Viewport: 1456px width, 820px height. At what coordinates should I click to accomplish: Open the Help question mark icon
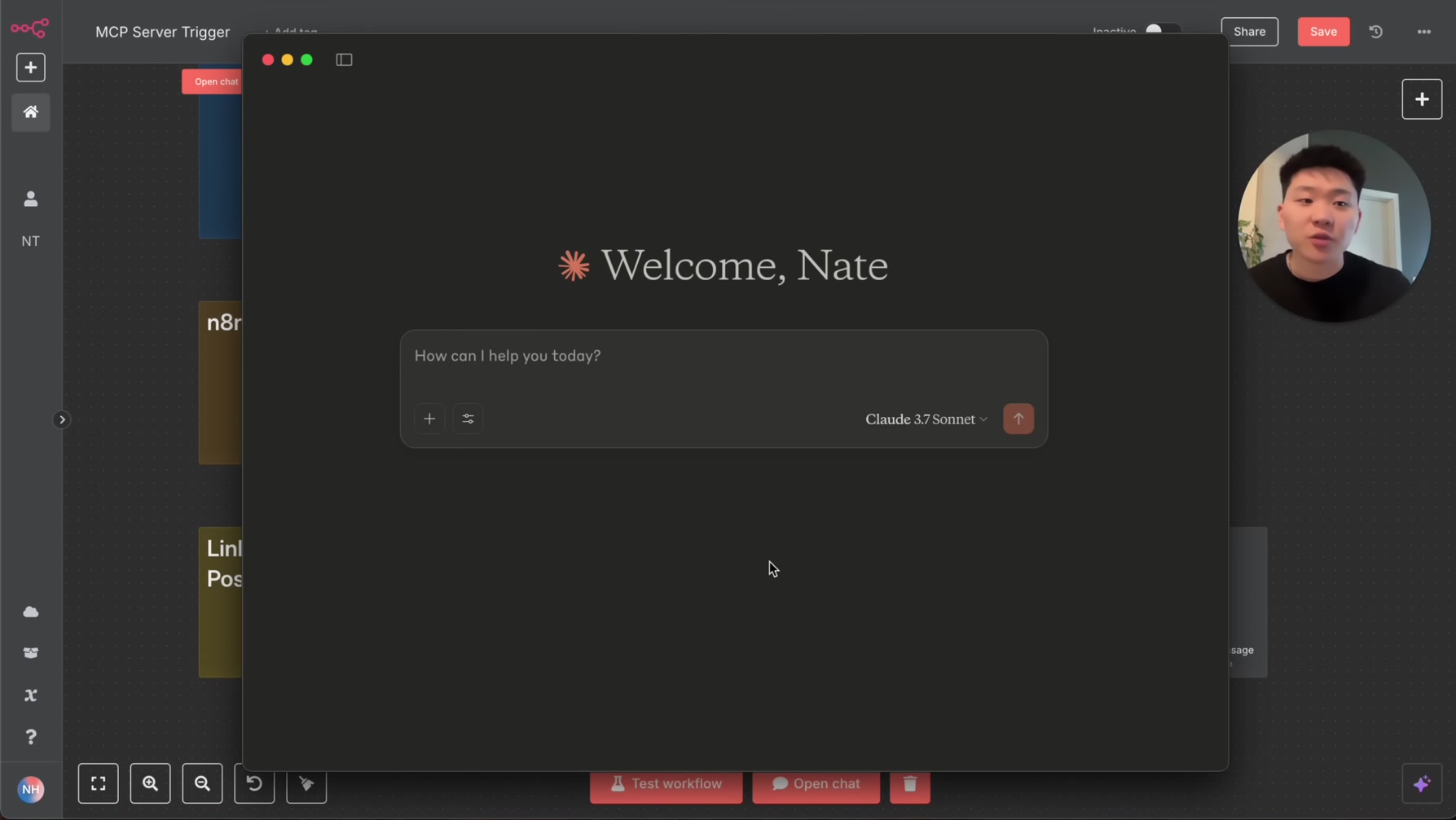31,737
